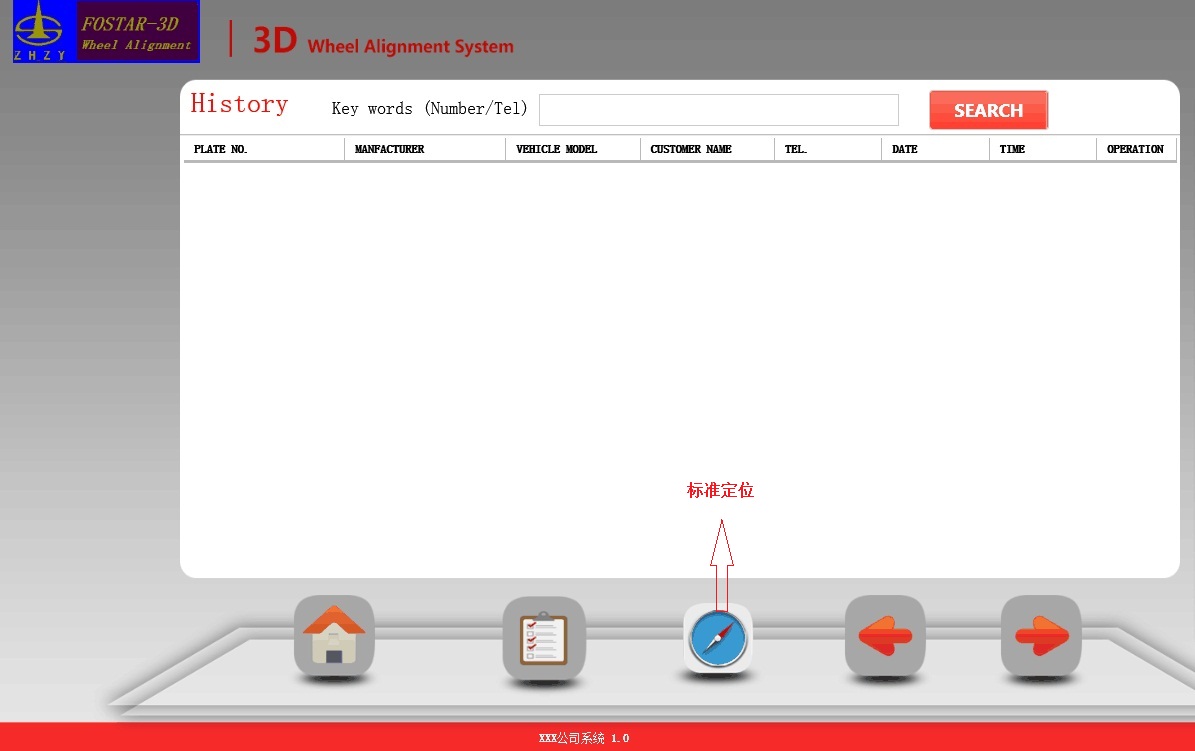Click the VEHICLE MODEL column header
The width and height of the screenshot is (1195, 751).
point(556,149)
